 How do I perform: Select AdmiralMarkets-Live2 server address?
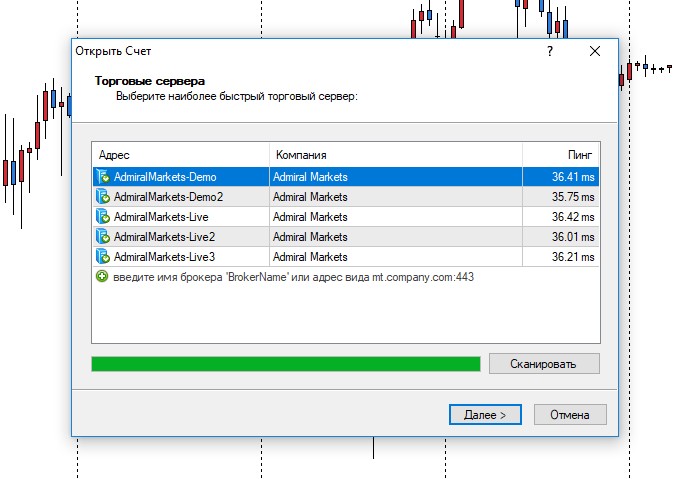[x=164, y=237]
